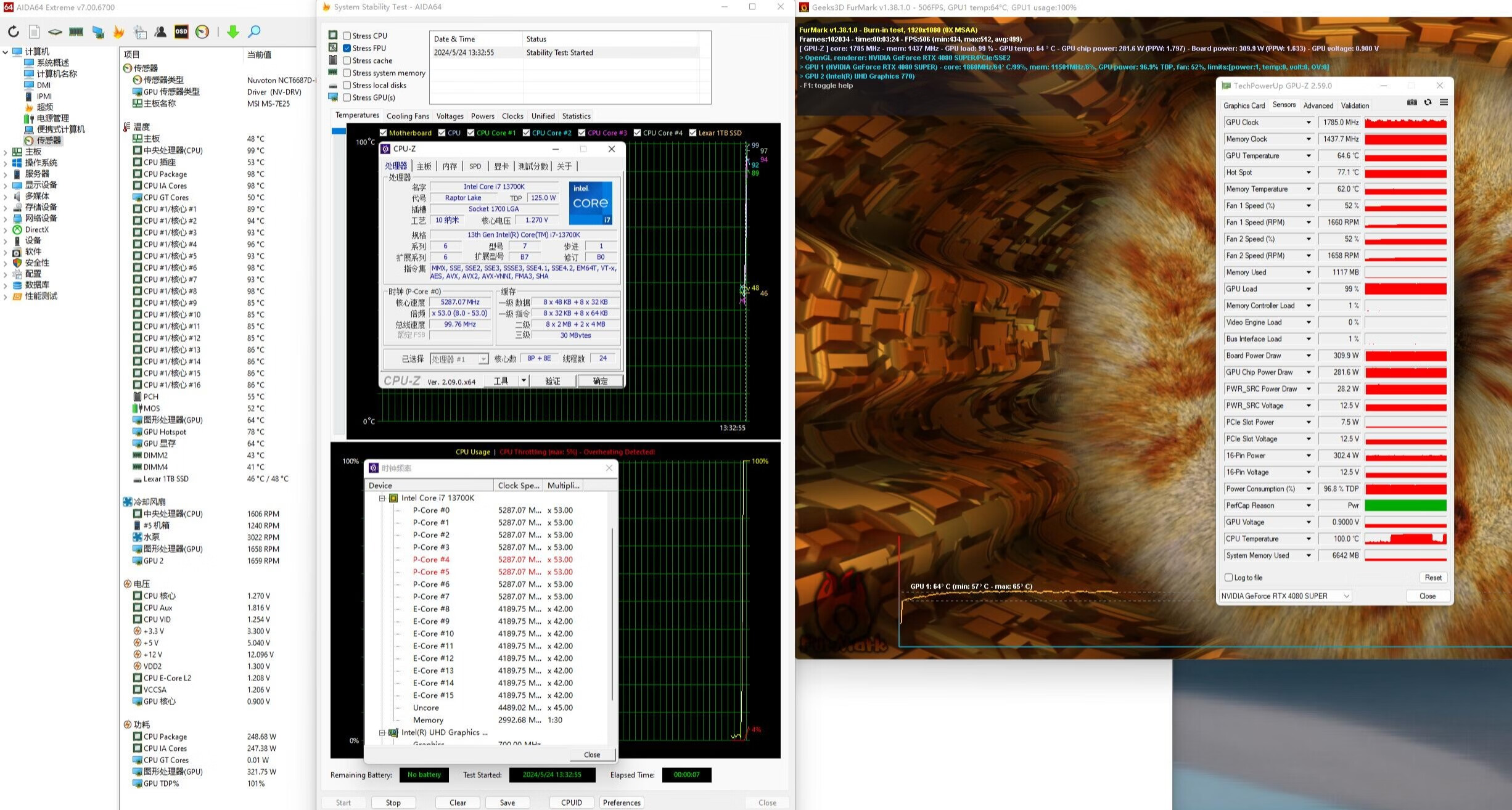Select 系统概述 system summary in AIDA64 tree
This screenshot has height=810, width=1512.
pyautogui.click(x=52, y=63)
